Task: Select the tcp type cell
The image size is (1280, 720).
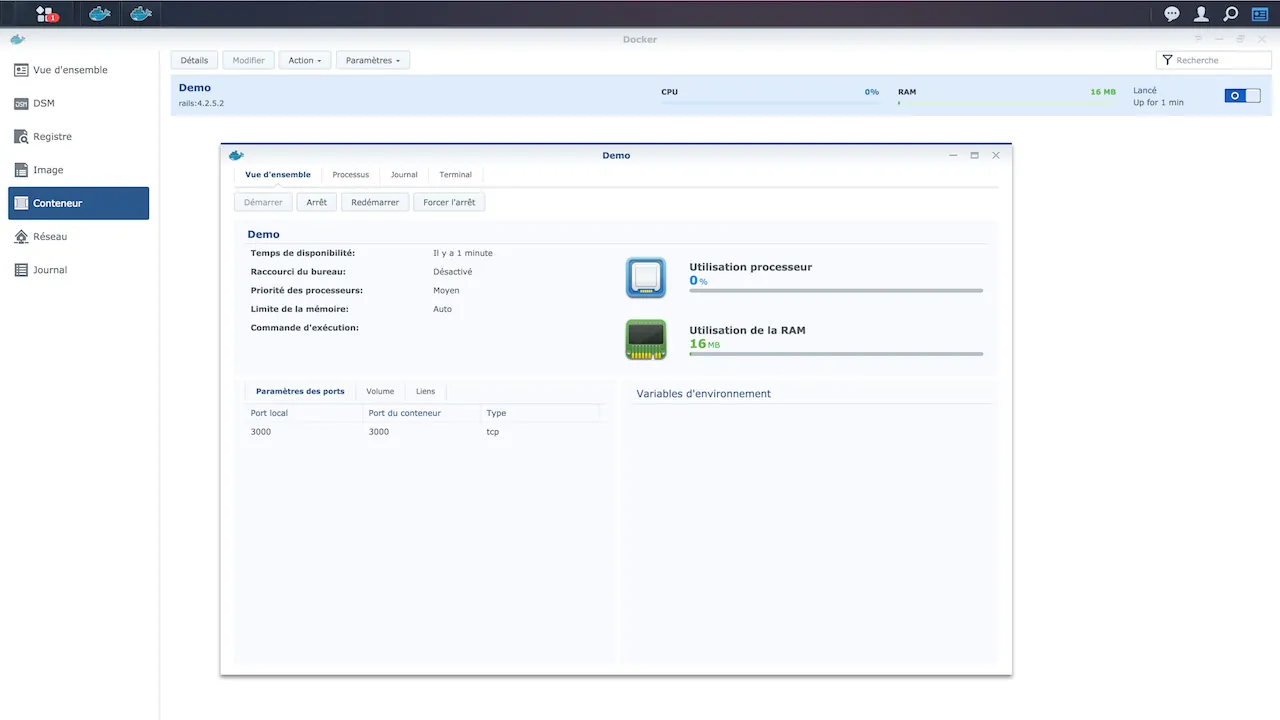Action: (x=493, y=432)
